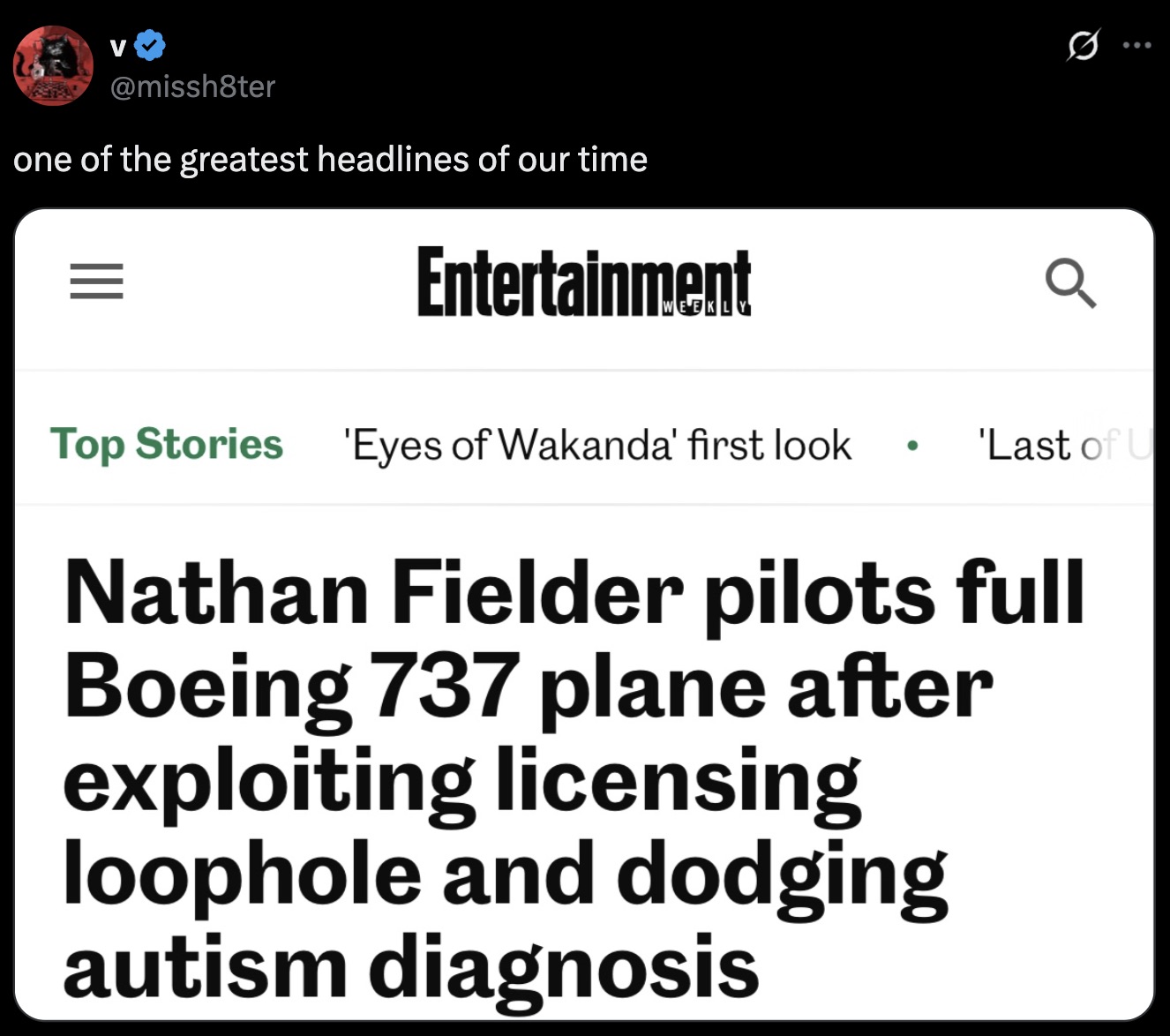
Task: Visit @missh8ter's profile via the handle
Action: [191, 86]
